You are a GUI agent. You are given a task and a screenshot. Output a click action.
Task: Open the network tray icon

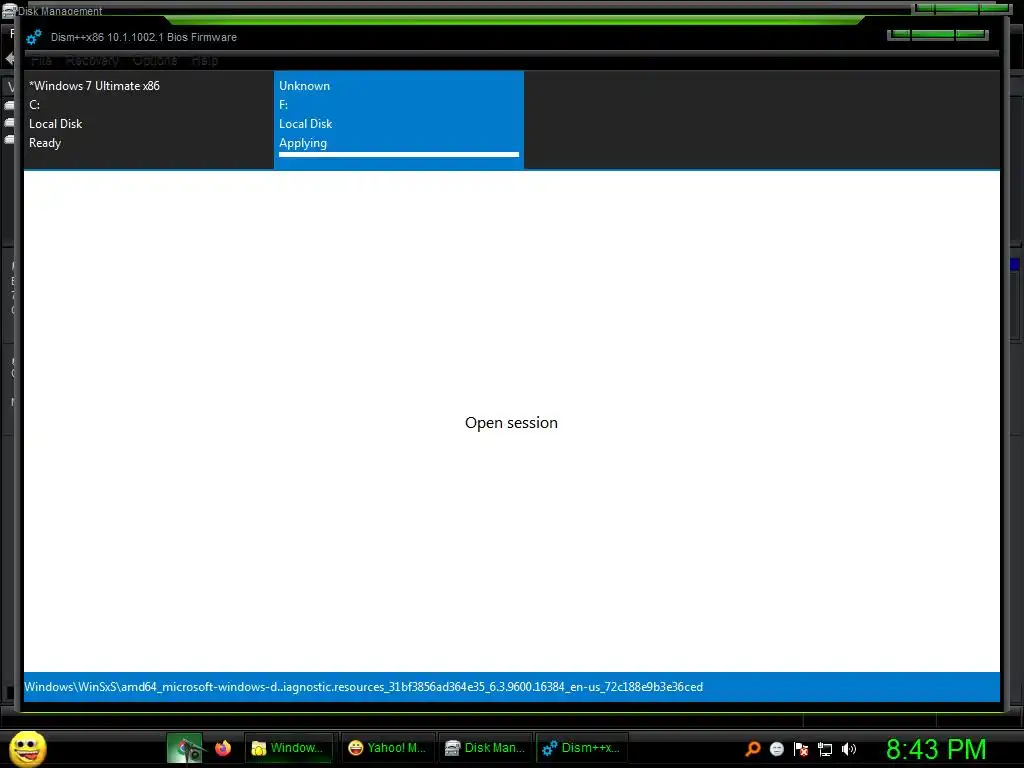tap(825, 749)
